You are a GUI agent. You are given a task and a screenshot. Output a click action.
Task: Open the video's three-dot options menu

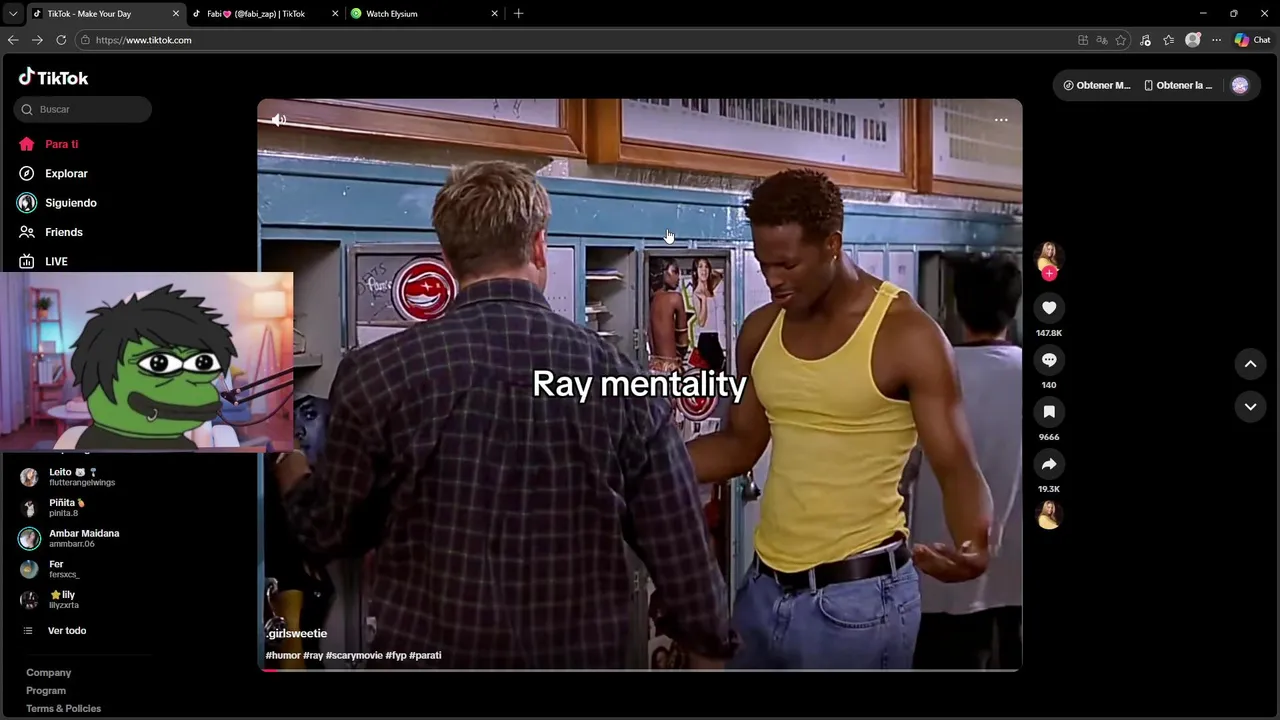click(x=1001, y=120)
